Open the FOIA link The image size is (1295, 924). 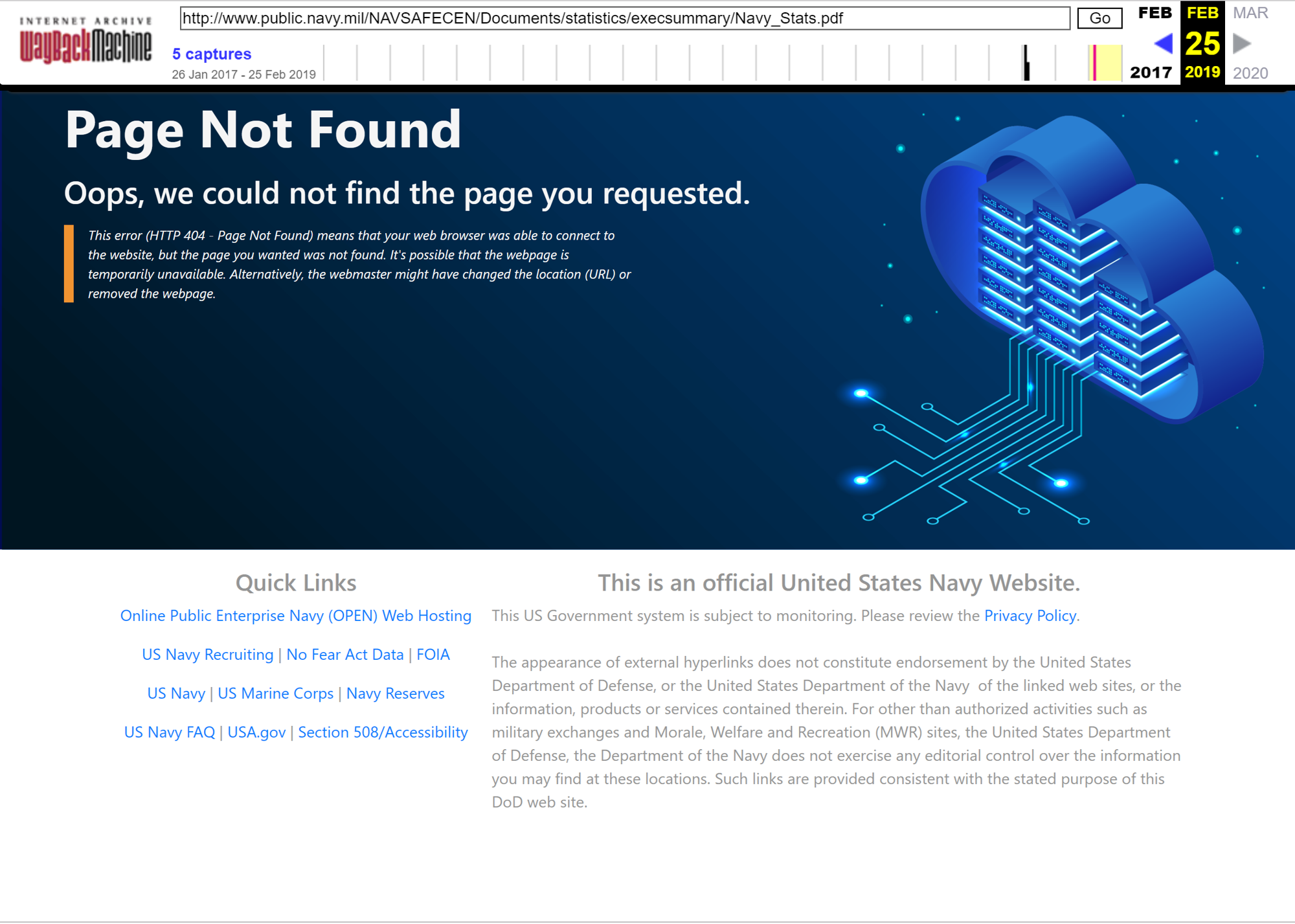tap(433, 655)
